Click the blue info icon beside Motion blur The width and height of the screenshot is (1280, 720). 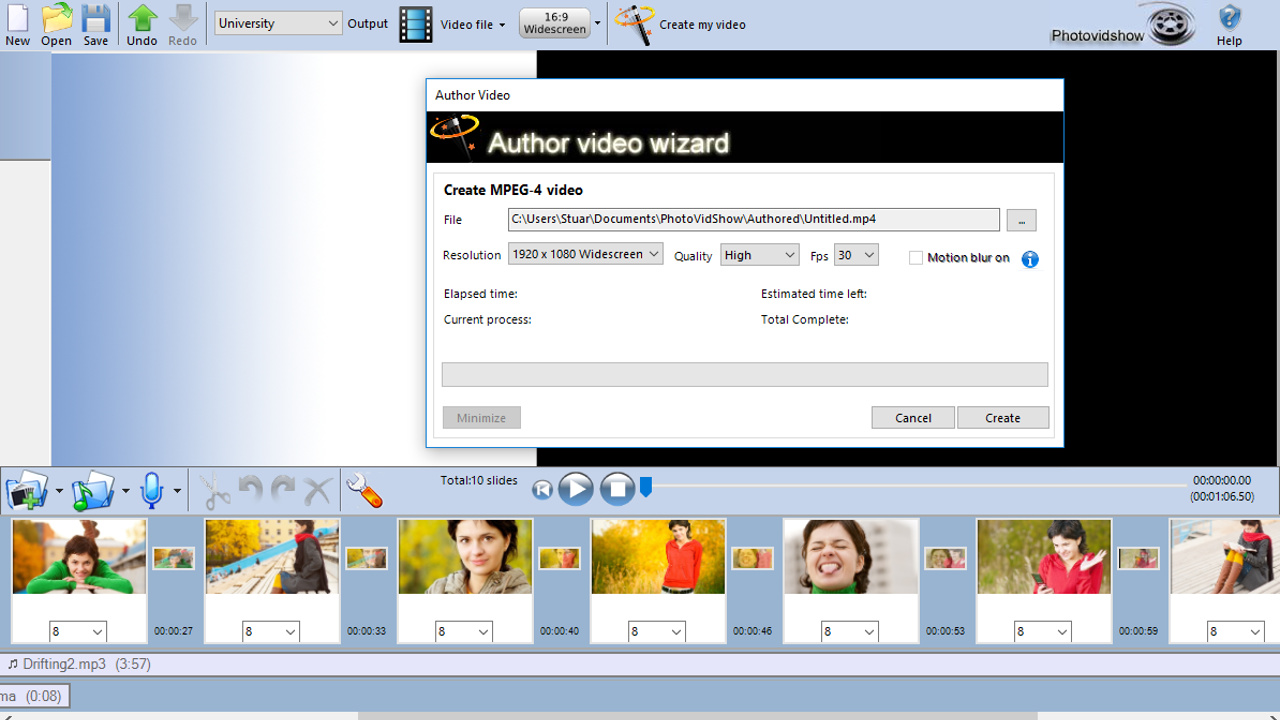pyautogui.click(x=1030, y=259)
